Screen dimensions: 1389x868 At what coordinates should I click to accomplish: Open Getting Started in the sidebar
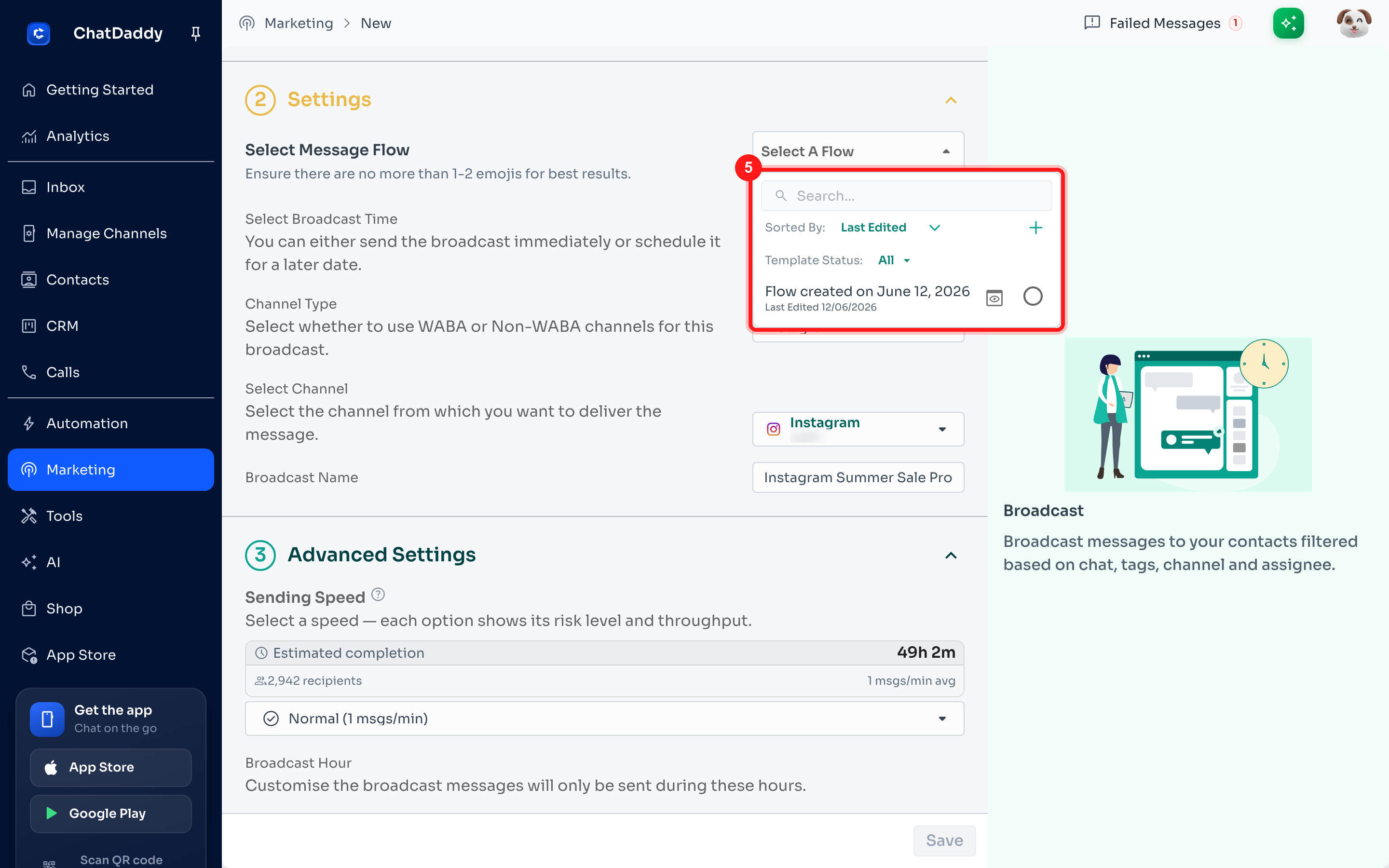(x=111, y=90)
